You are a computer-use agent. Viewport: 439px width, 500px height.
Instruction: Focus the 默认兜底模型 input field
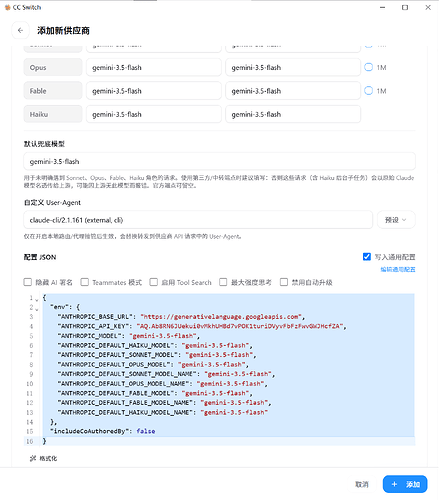(x=219, y=162)
